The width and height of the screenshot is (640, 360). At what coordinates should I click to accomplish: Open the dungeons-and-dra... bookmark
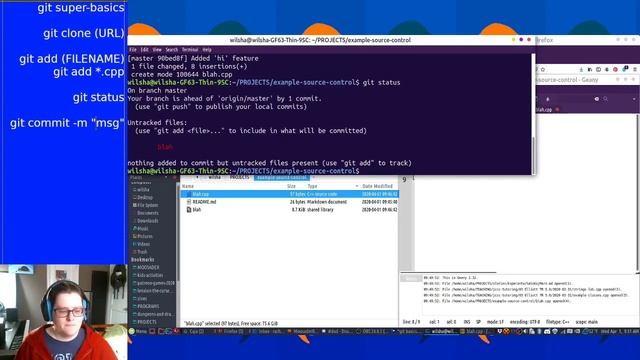point(155,314)
